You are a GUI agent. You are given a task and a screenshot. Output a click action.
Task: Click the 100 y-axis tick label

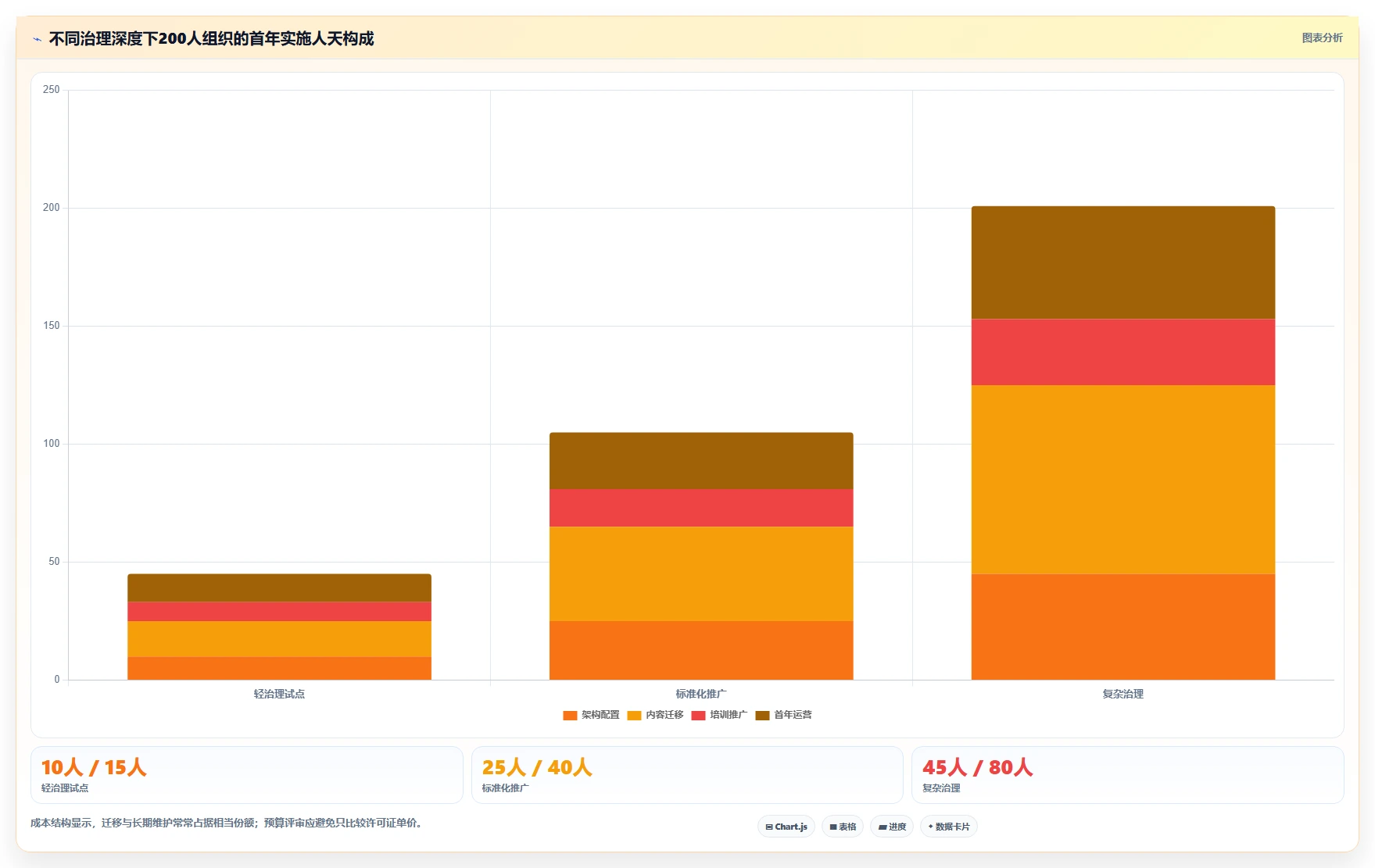[x=52, y=444]
